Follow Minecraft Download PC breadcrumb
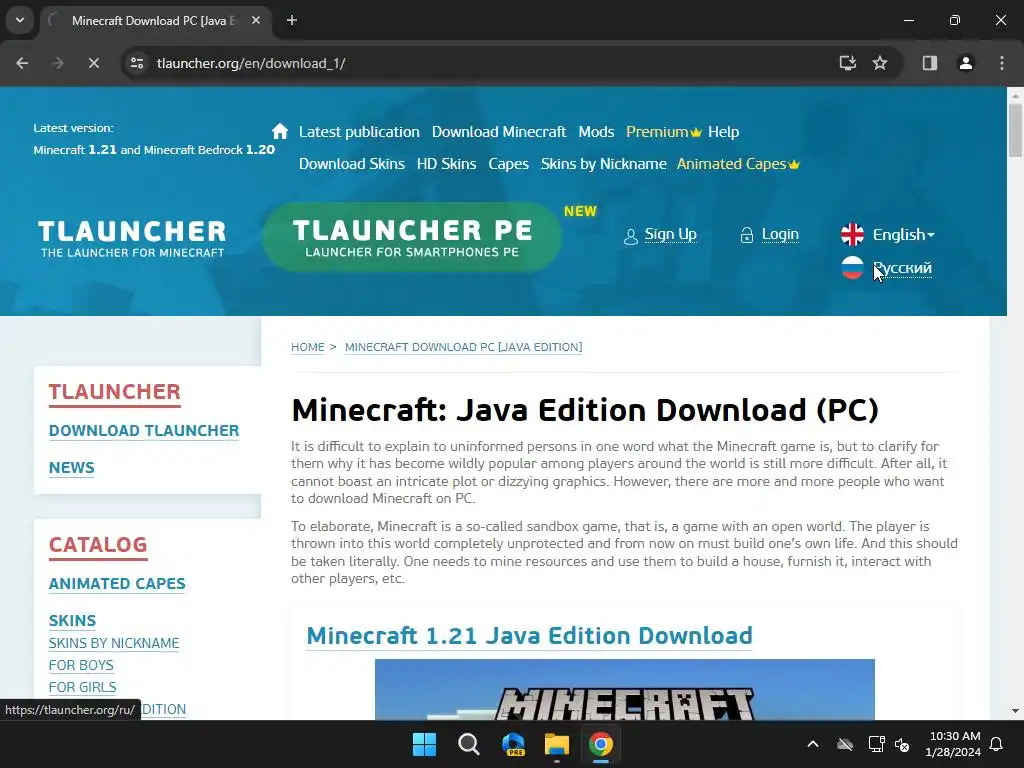Image resolution: width=1024 pixels, height=768 pixels. tap(463, 347)
